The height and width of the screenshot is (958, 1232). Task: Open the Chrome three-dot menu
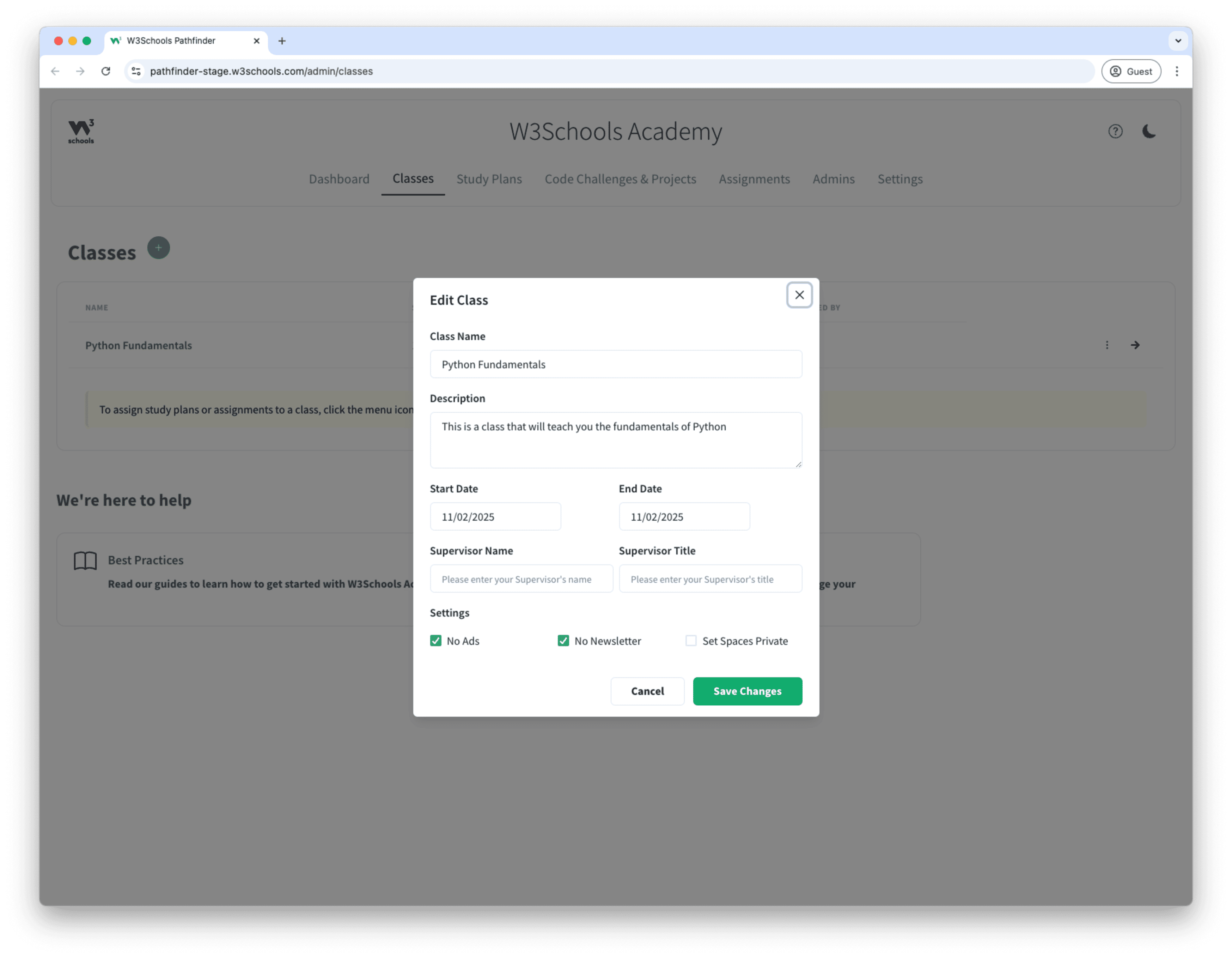pyautogui.click(x=1176, y=71)
